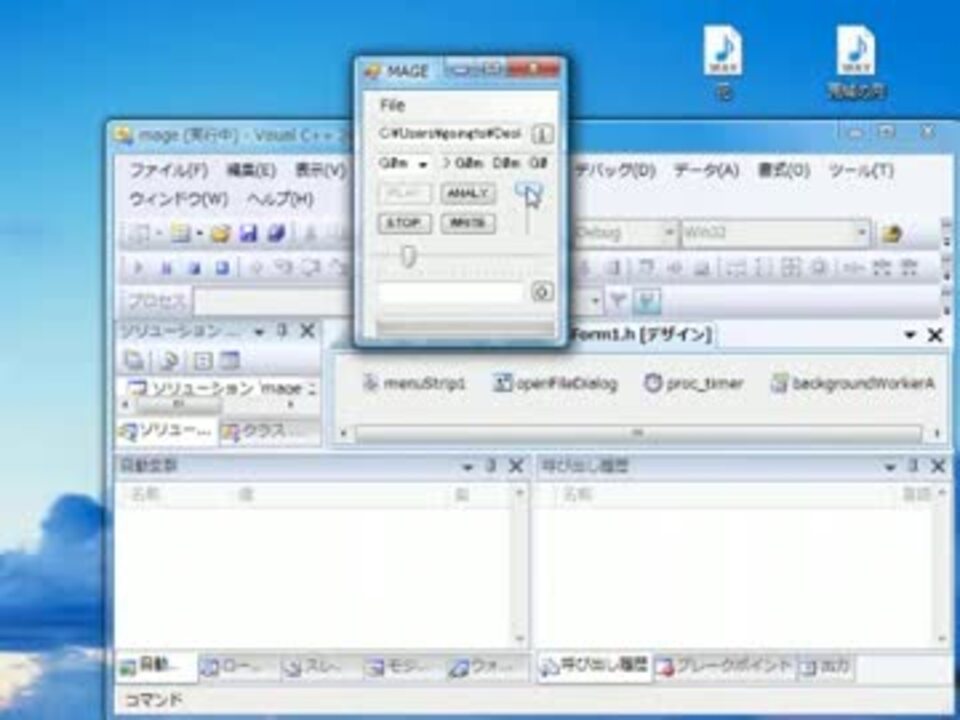The image size is (960, 720).
Task: Open the File menu in MAGE window
Action: (x=392, y=105)
